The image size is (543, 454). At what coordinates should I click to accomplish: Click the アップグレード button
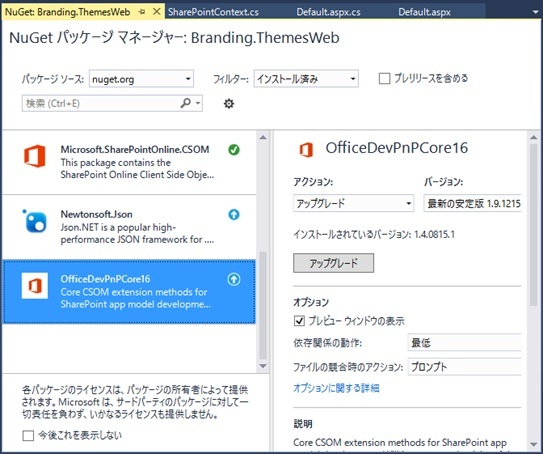pos(333,263)
